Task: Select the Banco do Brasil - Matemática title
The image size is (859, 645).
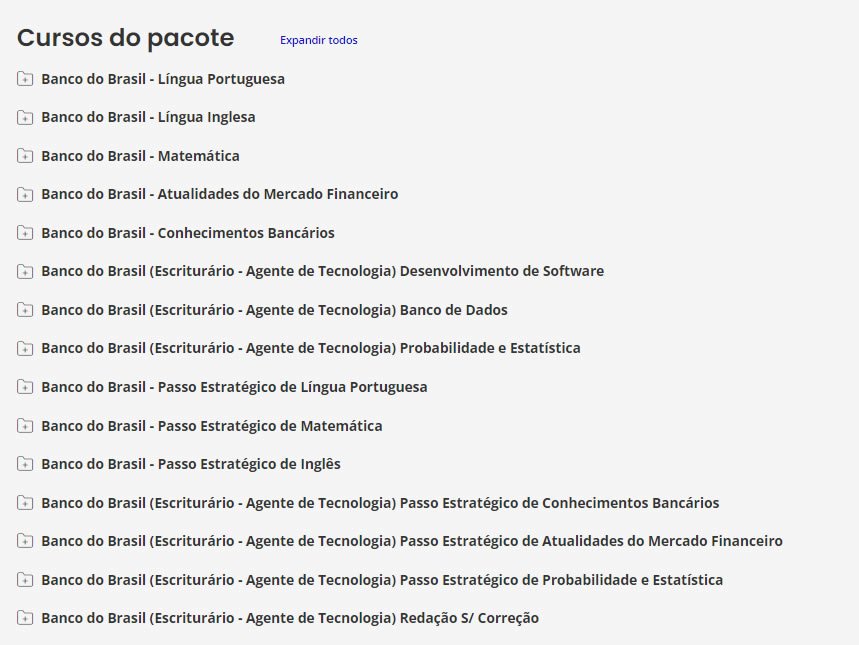Action: pos(140,156)
